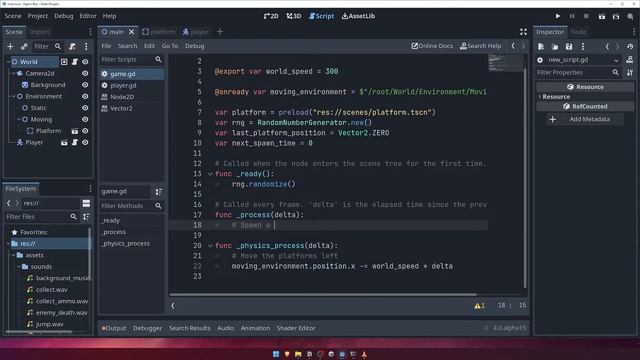Open World node scene instance icon
Screen dimensions: 640x360
click(x=64, y=62)
